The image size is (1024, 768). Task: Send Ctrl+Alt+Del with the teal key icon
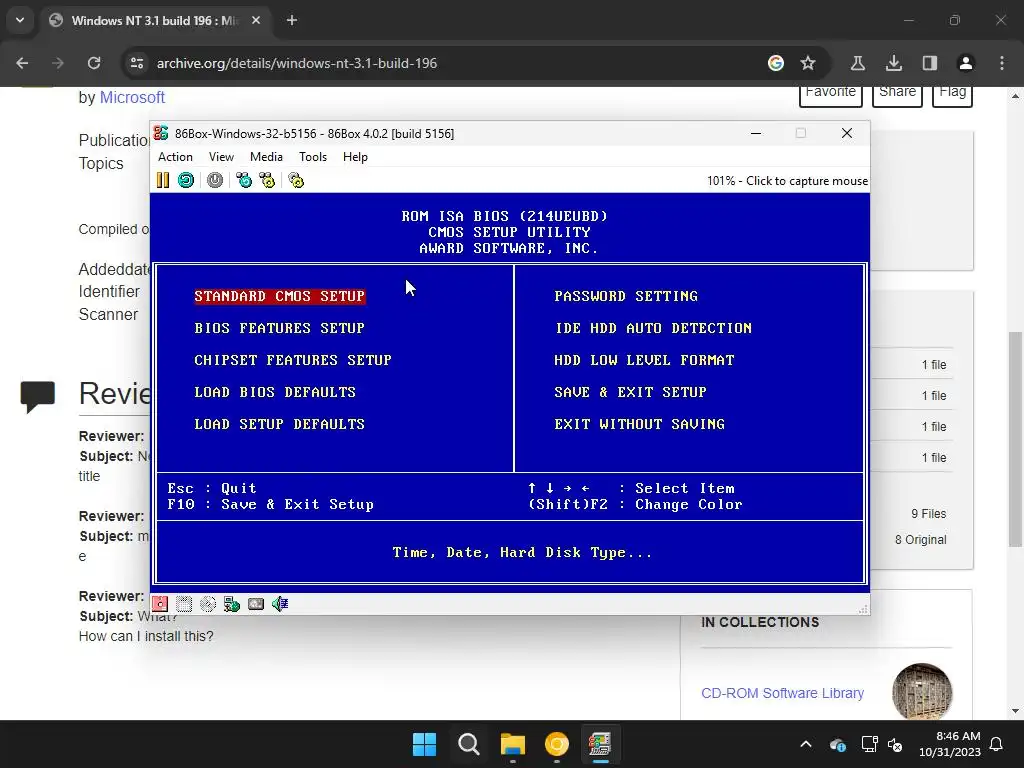244,180
